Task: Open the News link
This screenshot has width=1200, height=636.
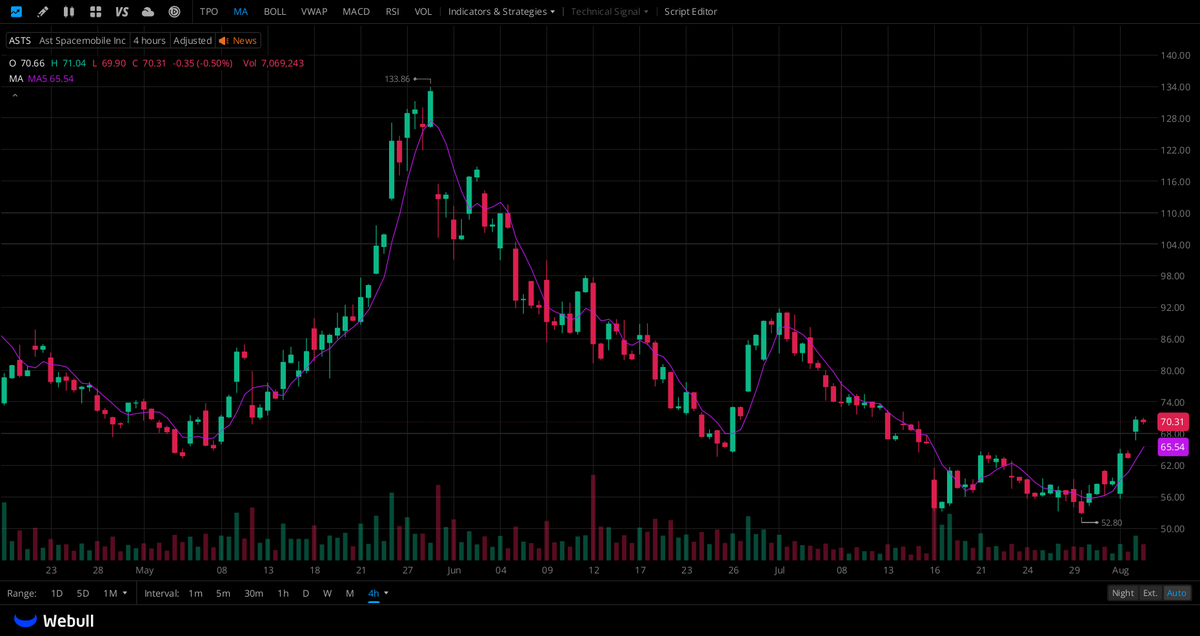Action: coord(245,41)
